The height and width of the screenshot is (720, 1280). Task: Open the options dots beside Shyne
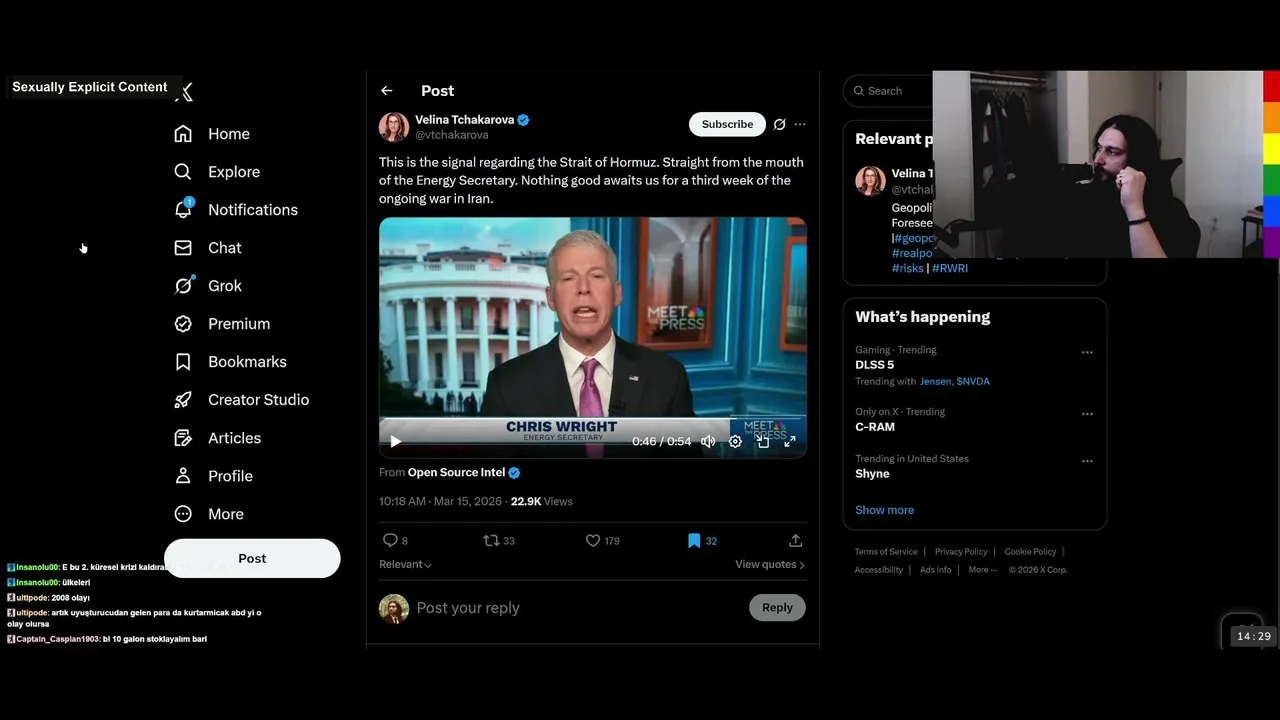tap(1087, 461)
